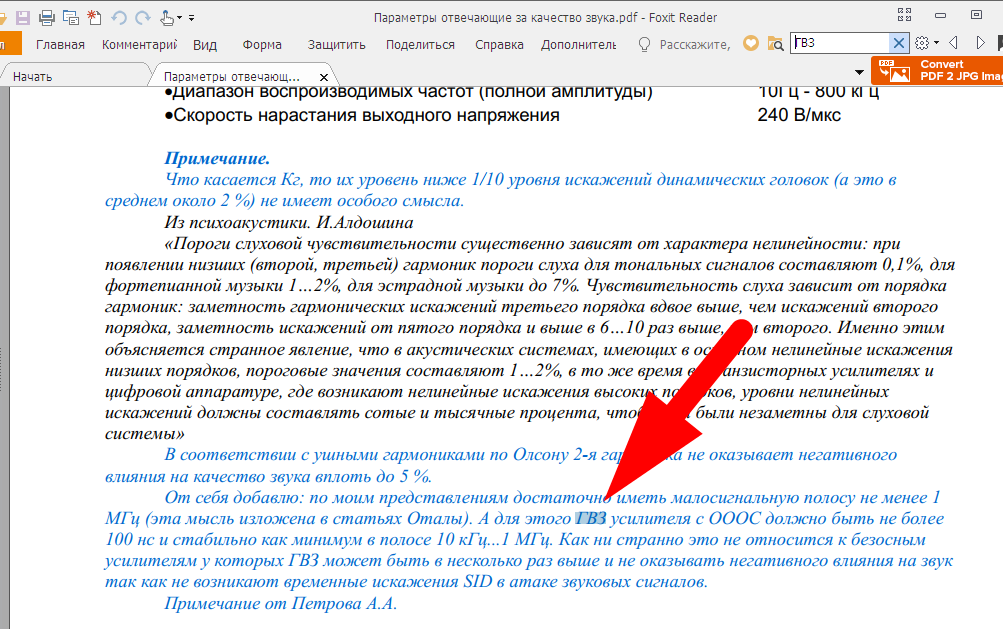
Task: Click the Create new PDF icon
Action: pyautogui.click(x=94, y=17)
